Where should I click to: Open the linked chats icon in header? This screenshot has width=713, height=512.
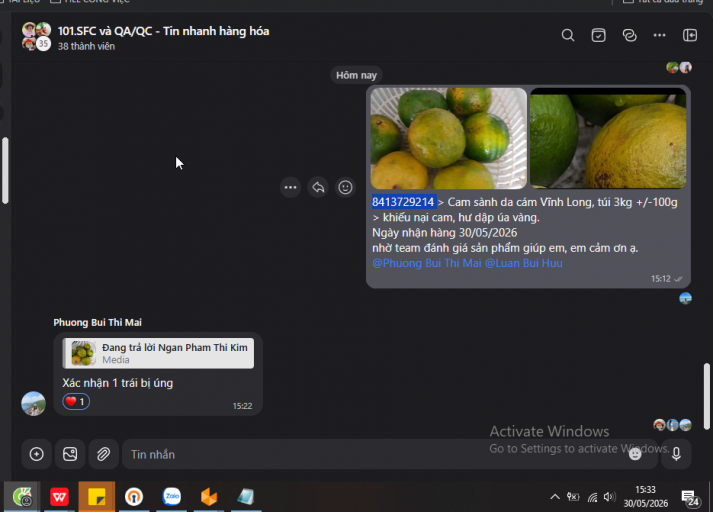(629, 35)
